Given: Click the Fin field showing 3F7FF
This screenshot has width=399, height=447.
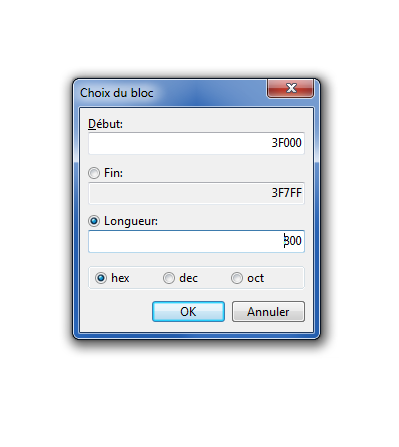Looking at the screenshot, I should tap(196, 193).
